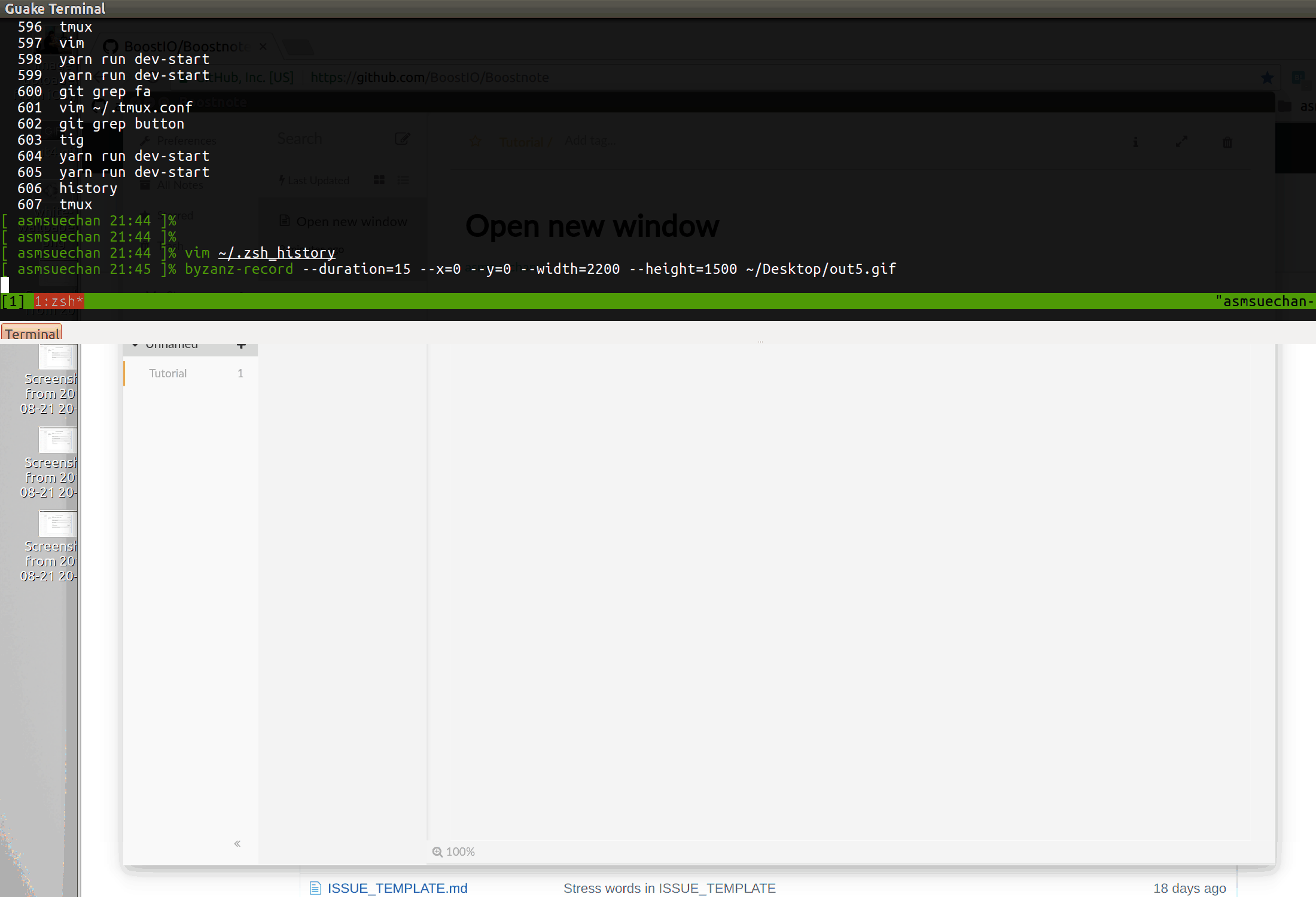
Task: Delete the current note with the trash icon
Action: (x=1227, y=142)
